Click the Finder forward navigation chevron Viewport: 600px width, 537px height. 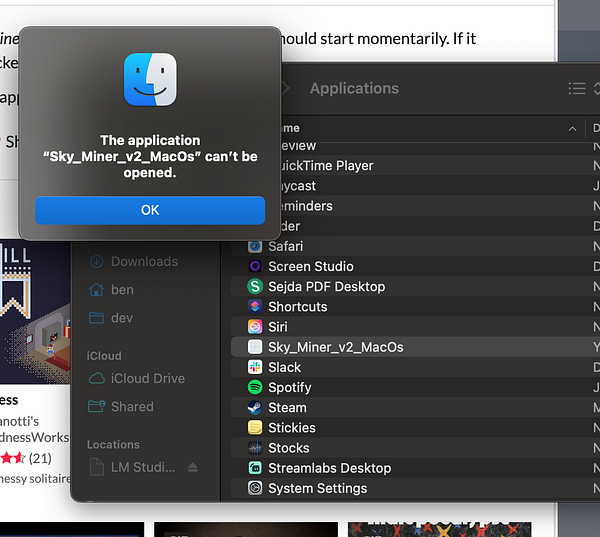click(285, 88)
